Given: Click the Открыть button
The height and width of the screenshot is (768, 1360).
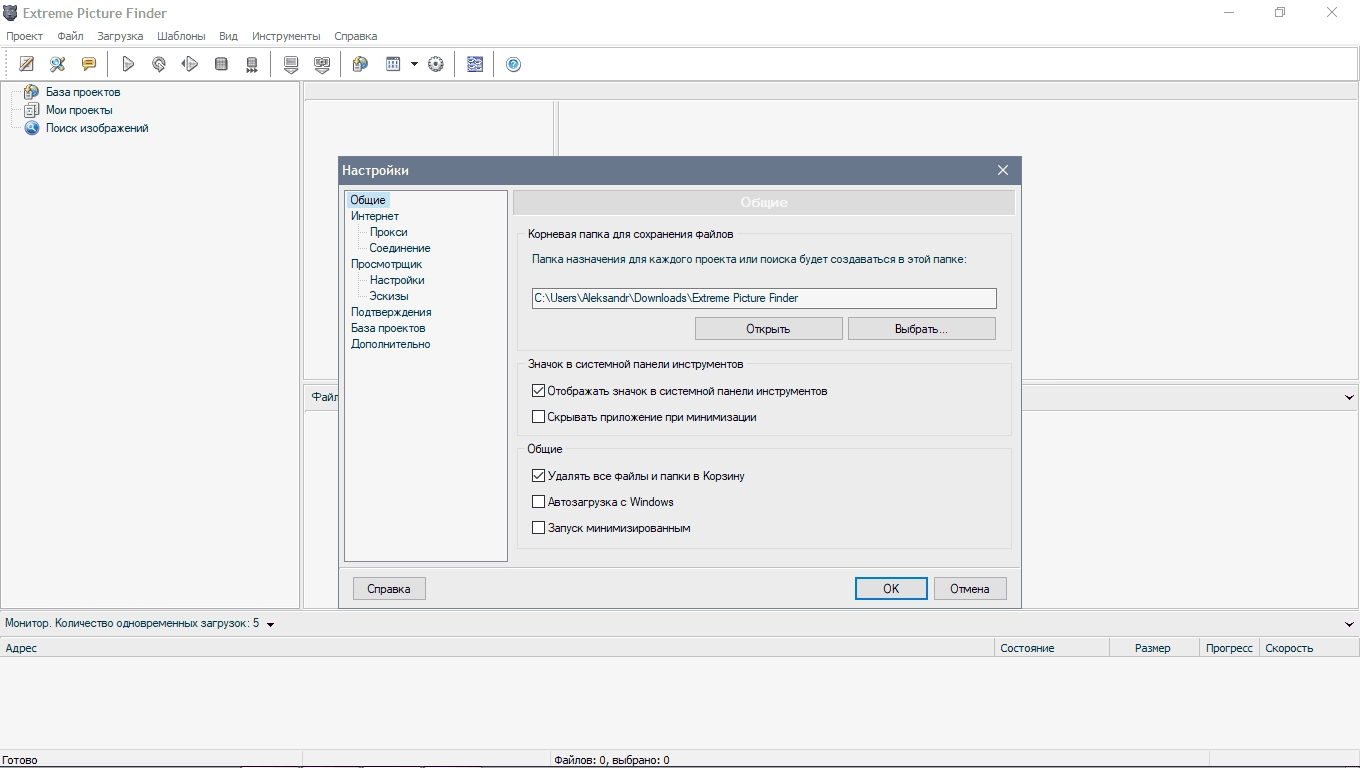Looking at the screenshot, I should click(768, 329).
